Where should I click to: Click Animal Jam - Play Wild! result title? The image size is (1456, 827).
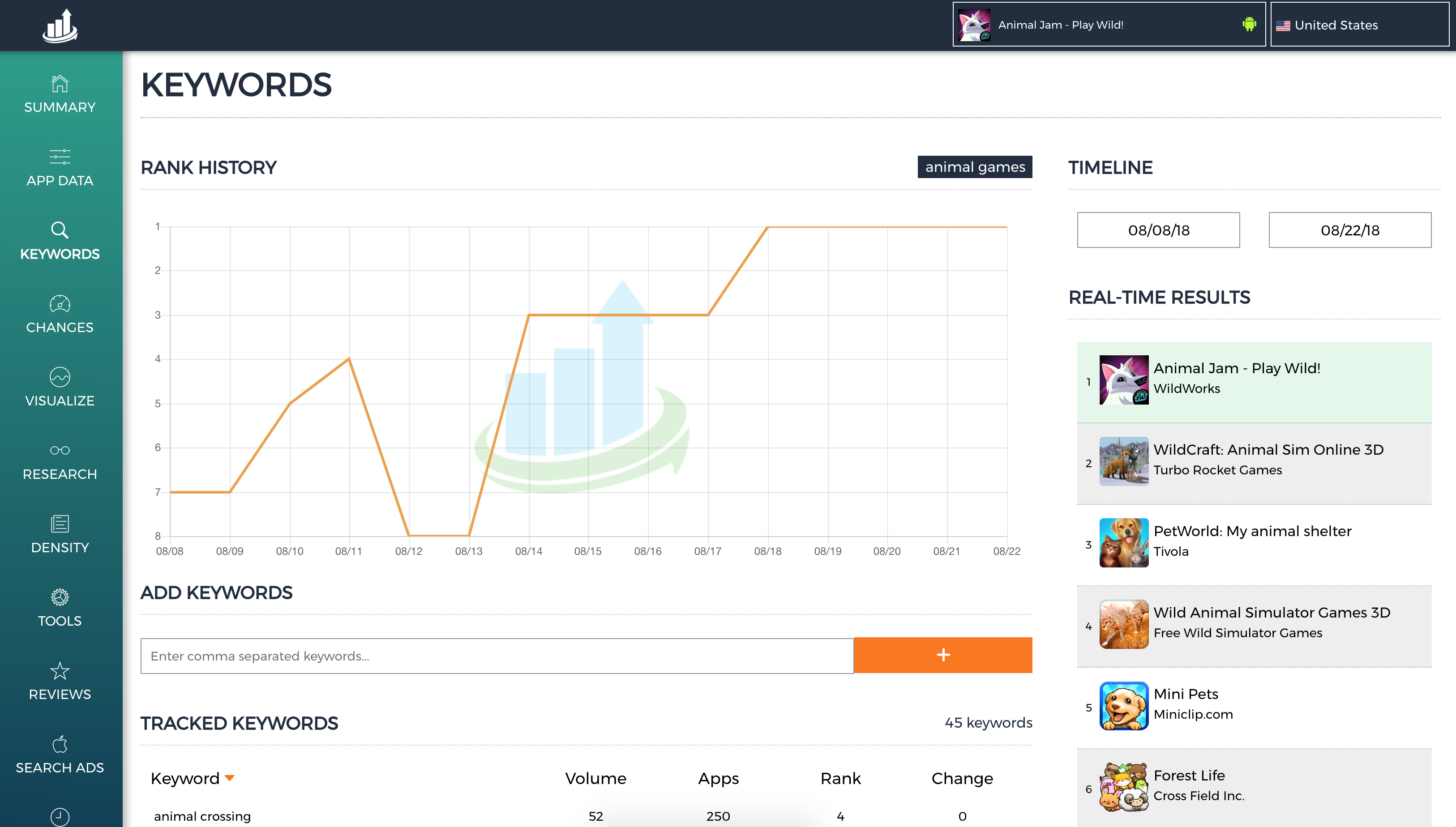click(1237, 368)
